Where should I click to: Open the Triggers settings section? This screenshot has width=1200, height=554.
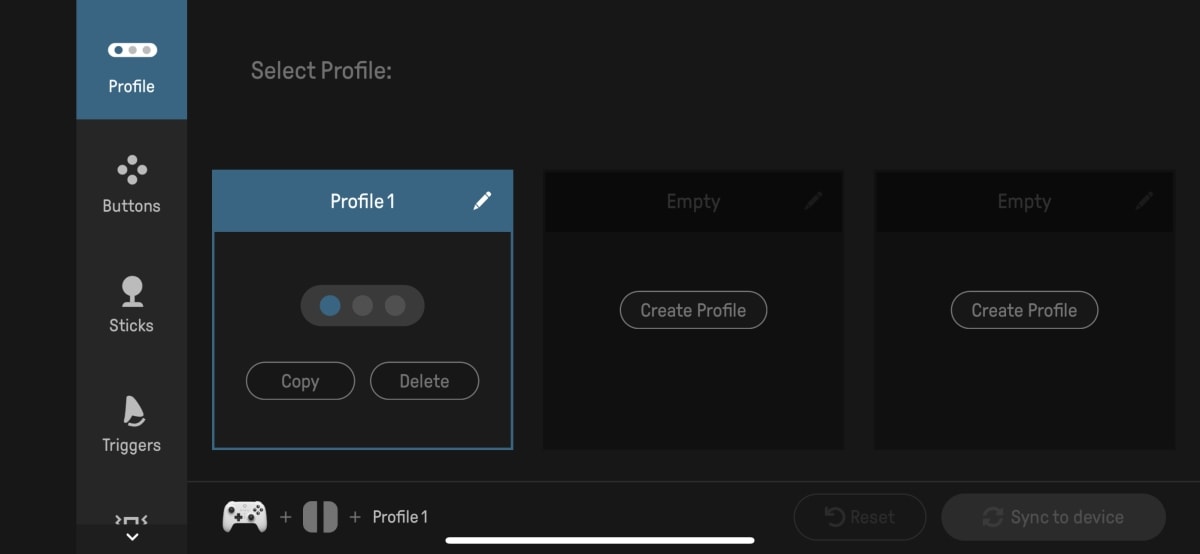131,424
